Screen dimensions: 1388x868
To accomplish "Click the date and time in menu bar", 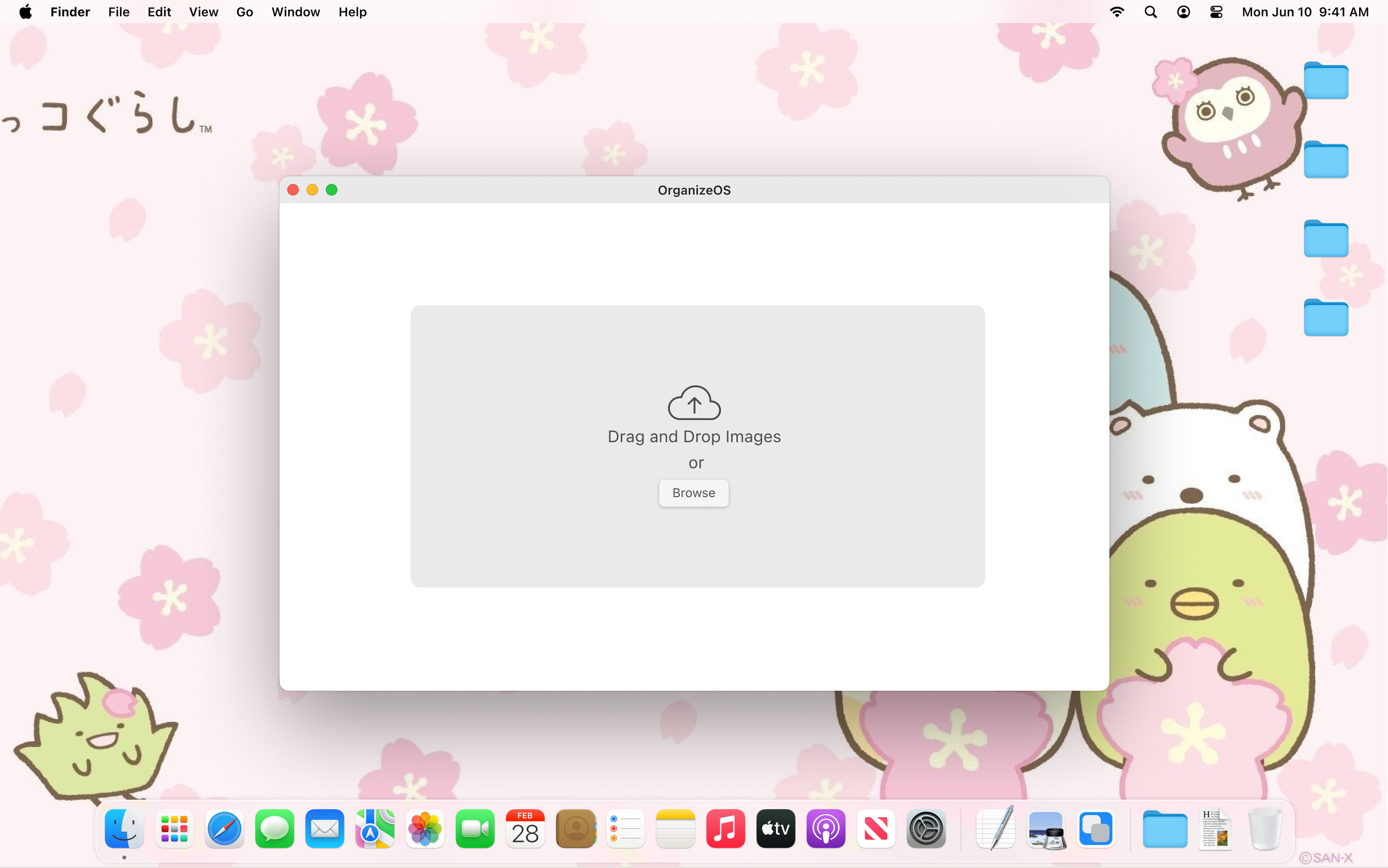I will (x=1305, y=12).
